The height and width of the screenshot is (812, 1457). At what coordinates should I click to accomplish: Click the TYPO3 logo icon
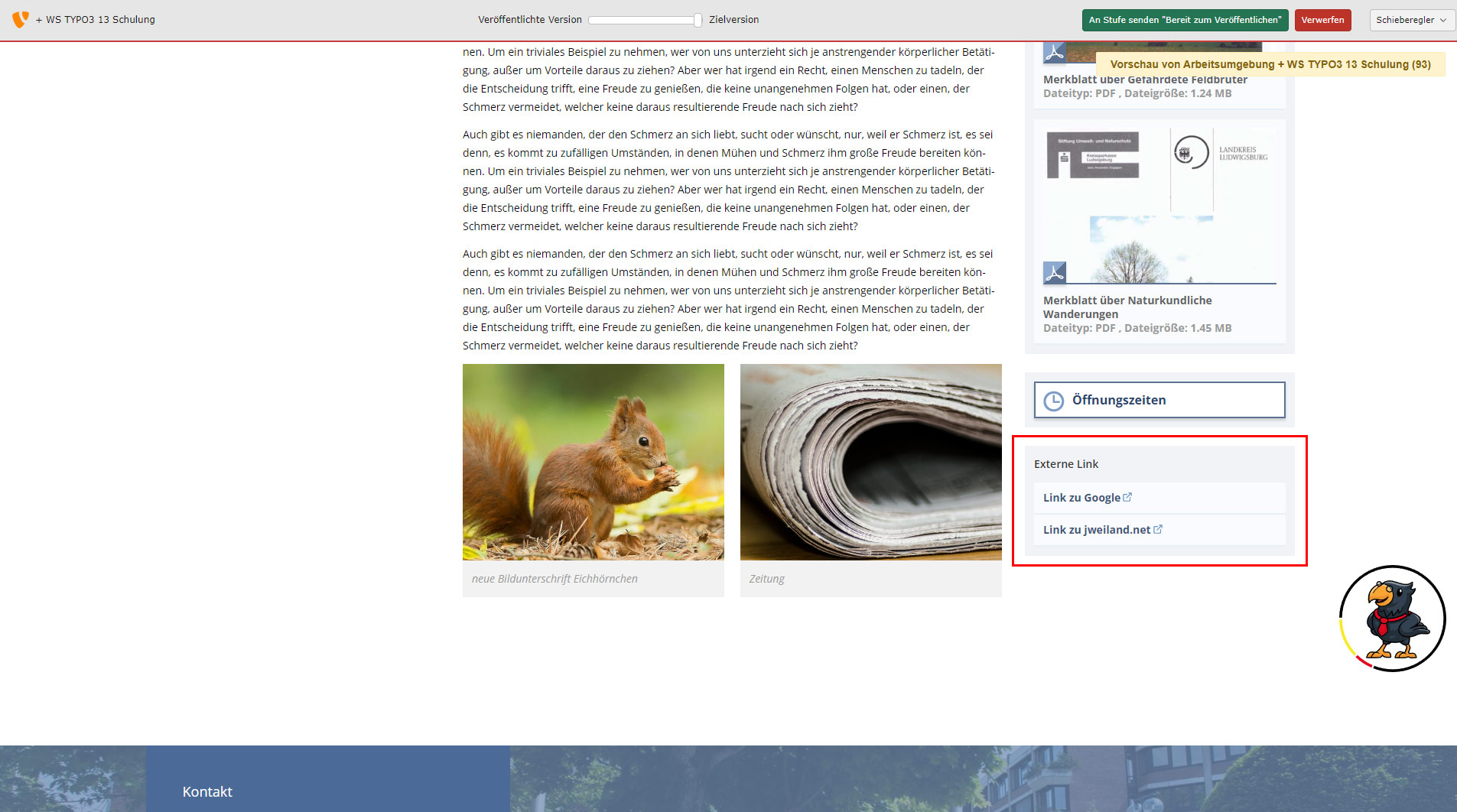21,19
